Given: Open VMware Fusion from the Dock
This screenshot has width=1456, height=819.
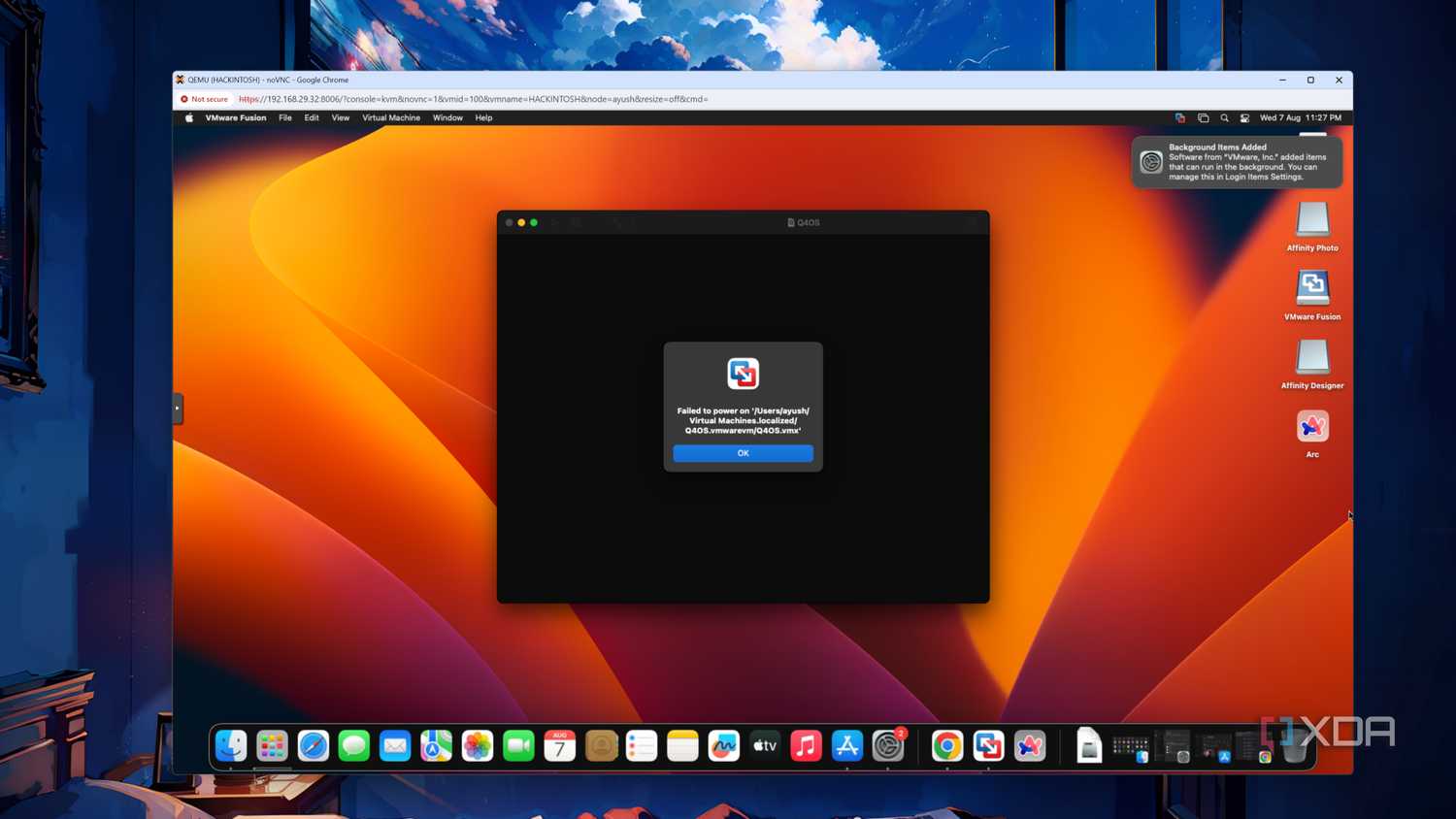Looking at the screenshot, I should (x=988, y=745).
